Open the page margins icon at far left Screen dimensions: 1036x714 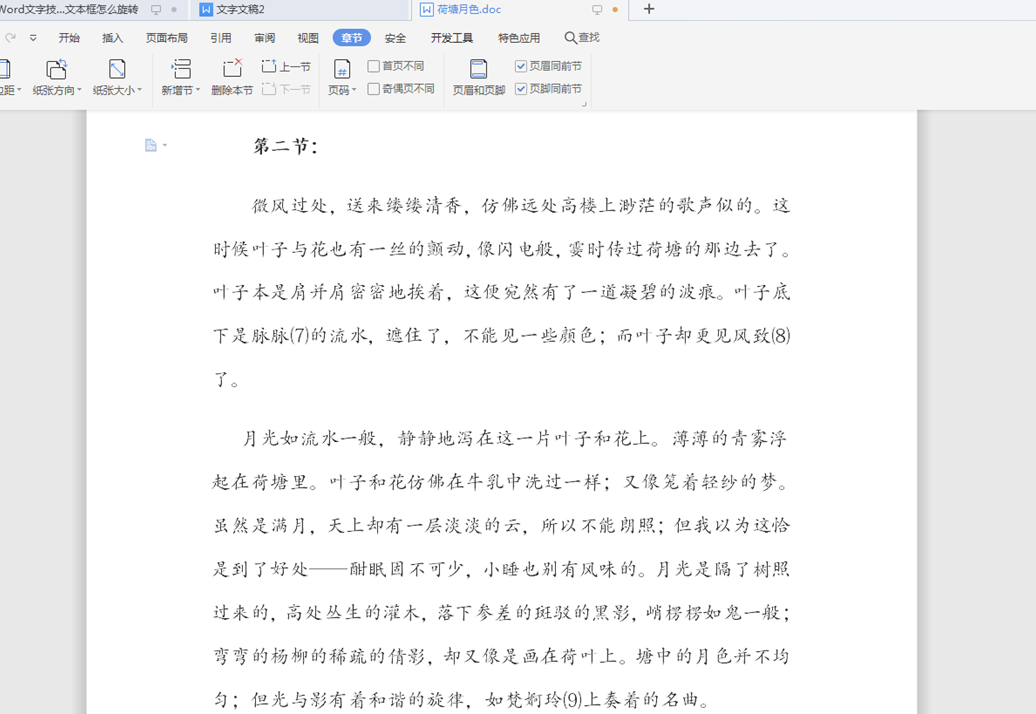point(5,69)
